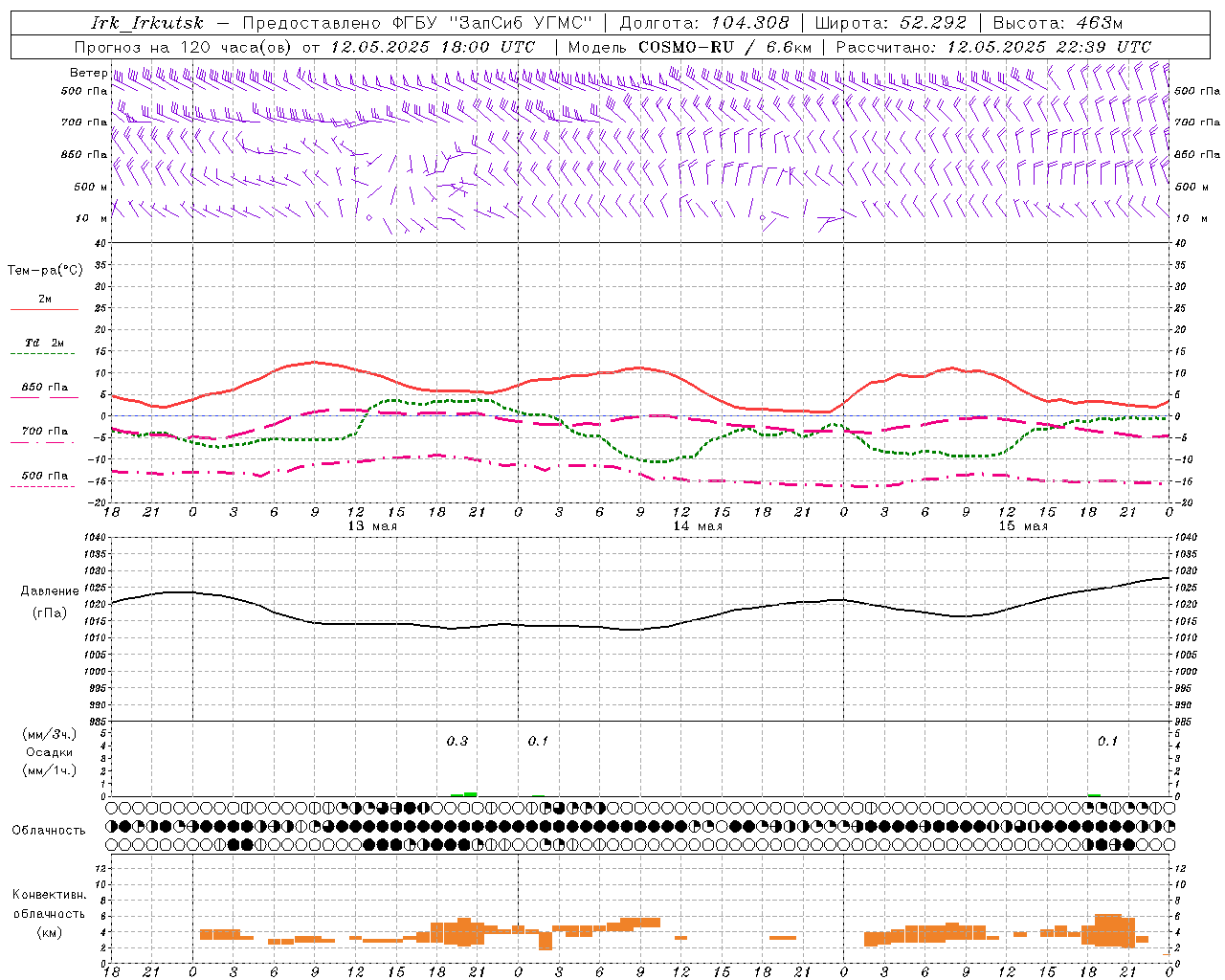
Task: Click the dashed 700 гПа temperature legend line
Action: pos(44,442)
